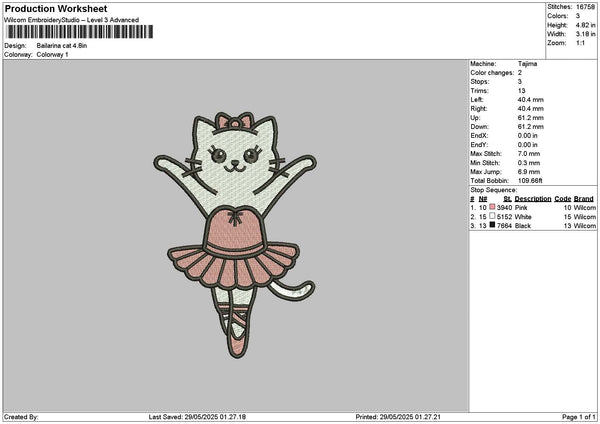Select the Black row in Stop Sequence
The width and height of the screenshot is (600, 424).
[x=530, y=226]
